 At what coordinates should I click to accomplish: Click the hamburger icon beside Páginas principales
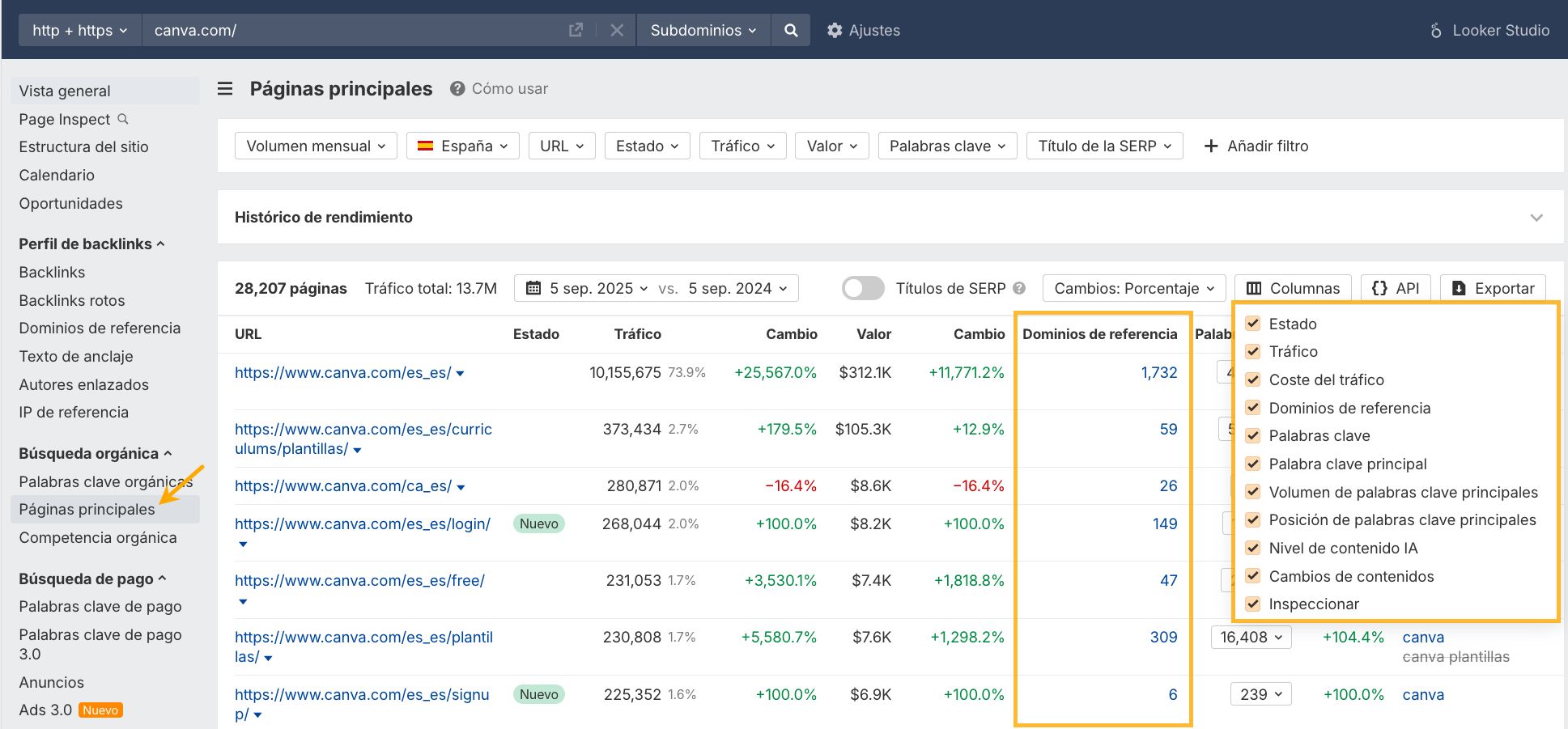point(224,89)
